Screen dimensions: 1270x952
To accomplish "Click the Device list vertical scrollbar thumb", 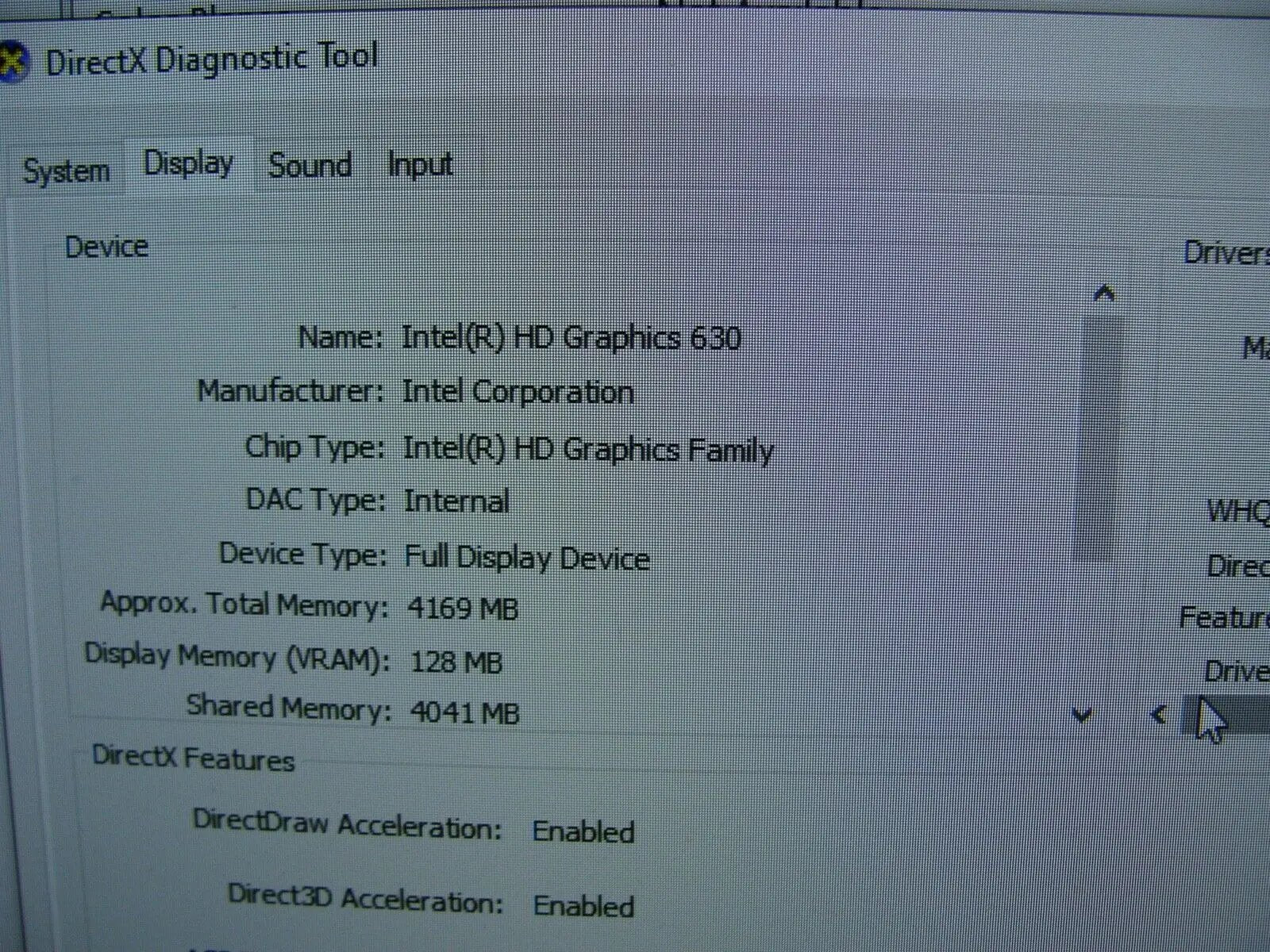I will click(x=1099, y=439).
